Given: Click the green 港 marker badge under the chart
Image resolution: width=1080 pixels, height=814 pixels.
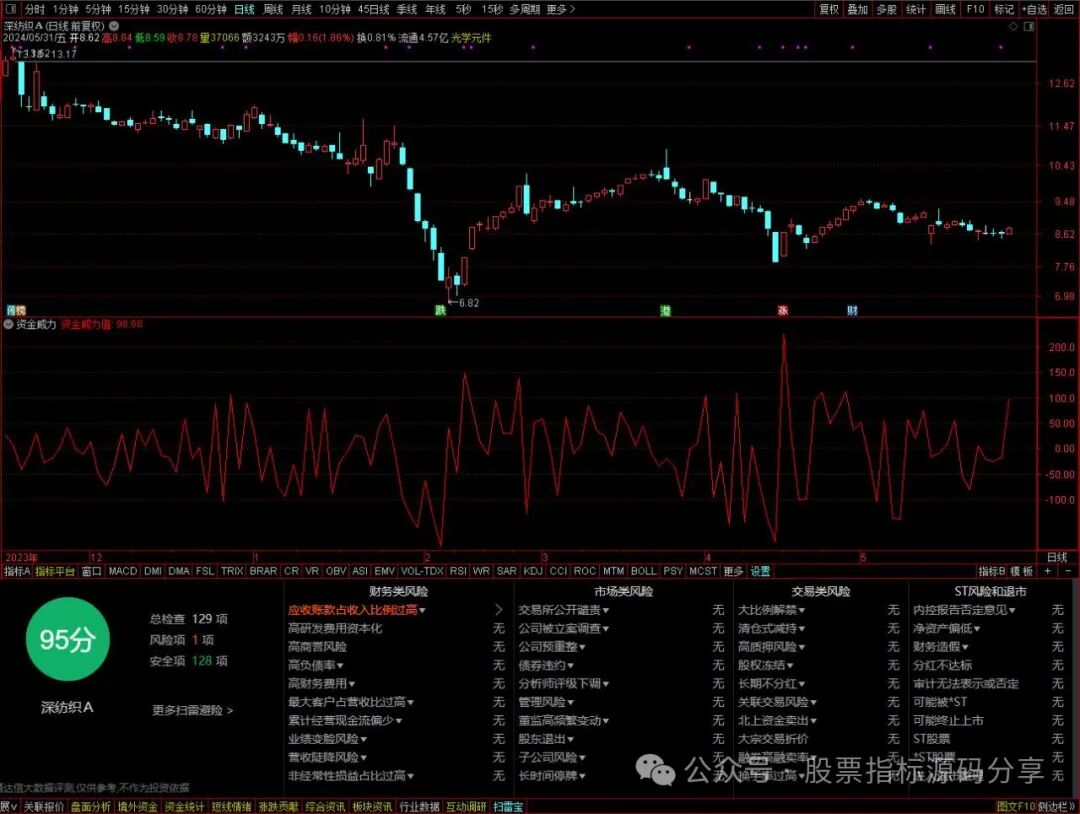Looking at the screenshot, I should (x=665, y=311).
